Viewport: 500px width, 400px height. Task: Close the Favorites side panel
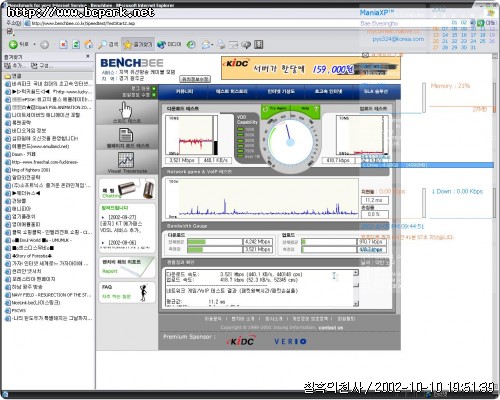click(x=88, y=56)
